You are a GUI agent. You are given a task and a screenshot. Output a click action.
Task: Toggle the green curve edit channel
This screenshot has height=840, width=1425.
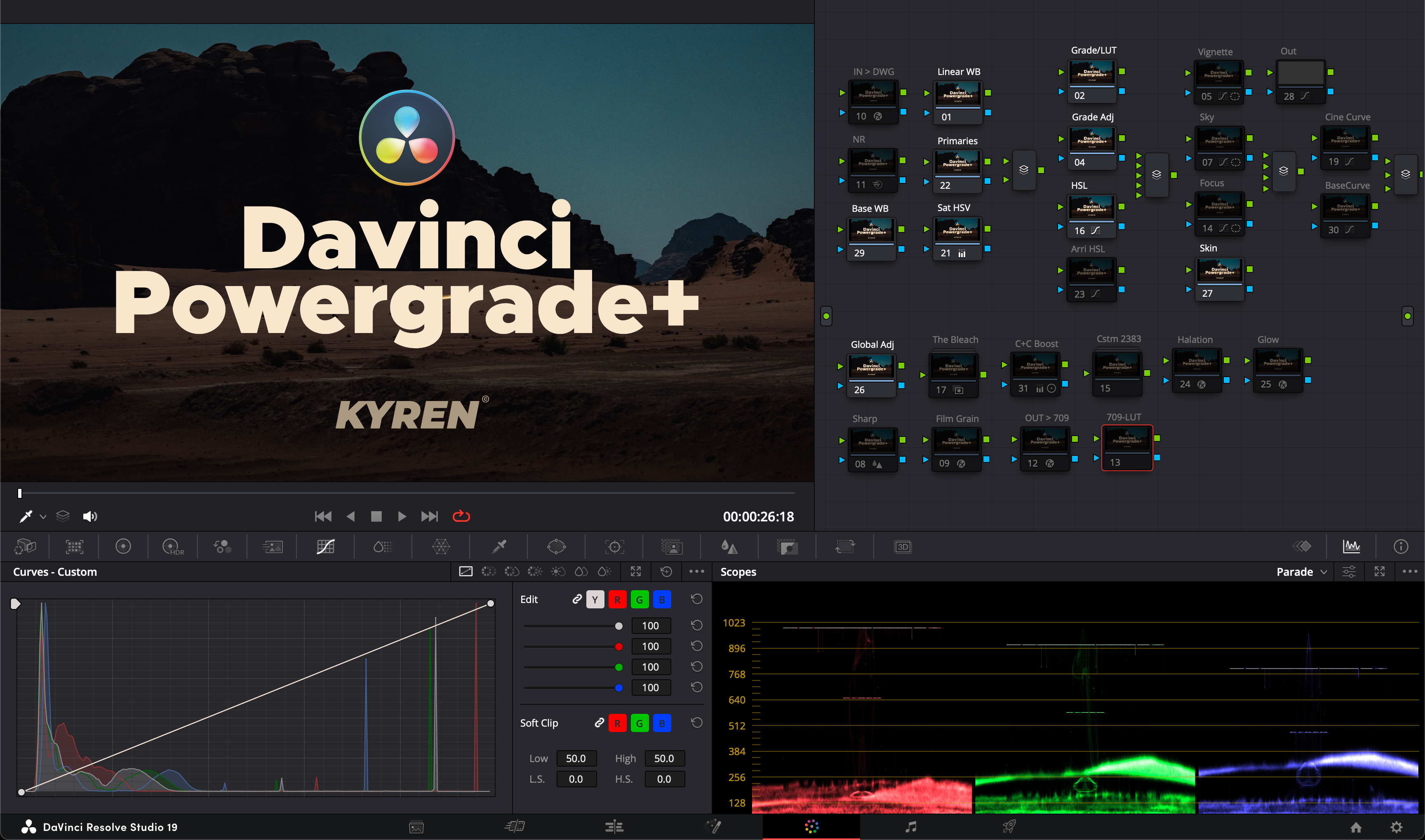pos(639,599)
